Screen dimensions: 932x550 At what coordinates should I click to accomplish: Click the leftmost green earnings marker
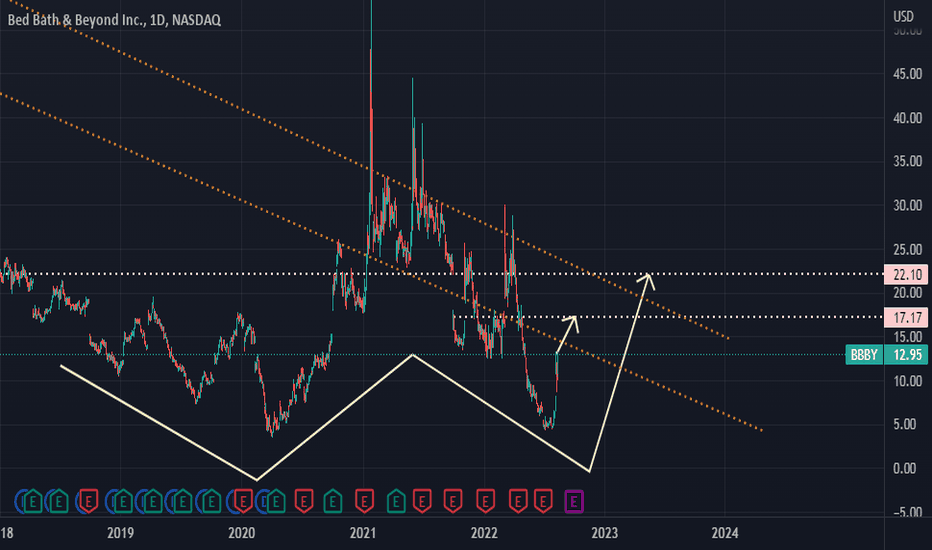coord(33,501)
